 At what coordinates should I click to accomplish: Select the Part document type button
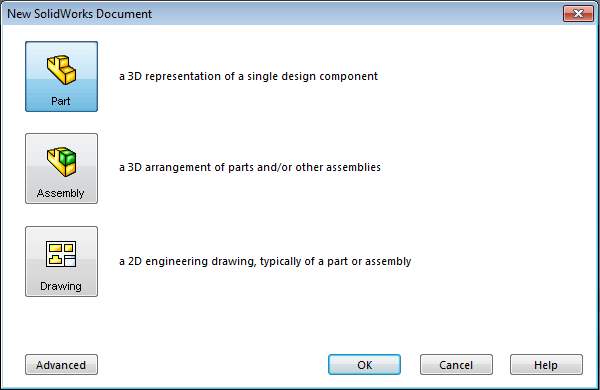tap(62, 77)
